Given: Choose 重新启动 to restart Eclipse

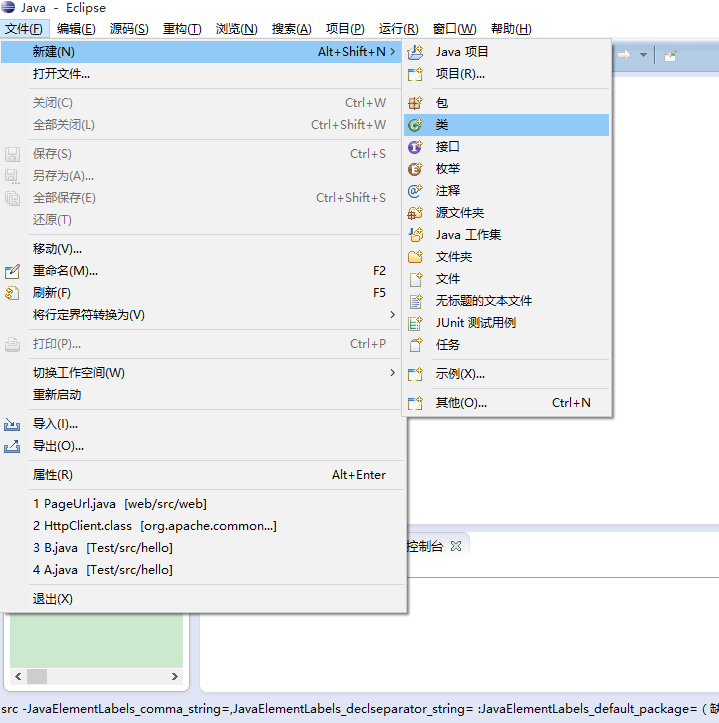Looking at the screenshot, I should (202, 395).
